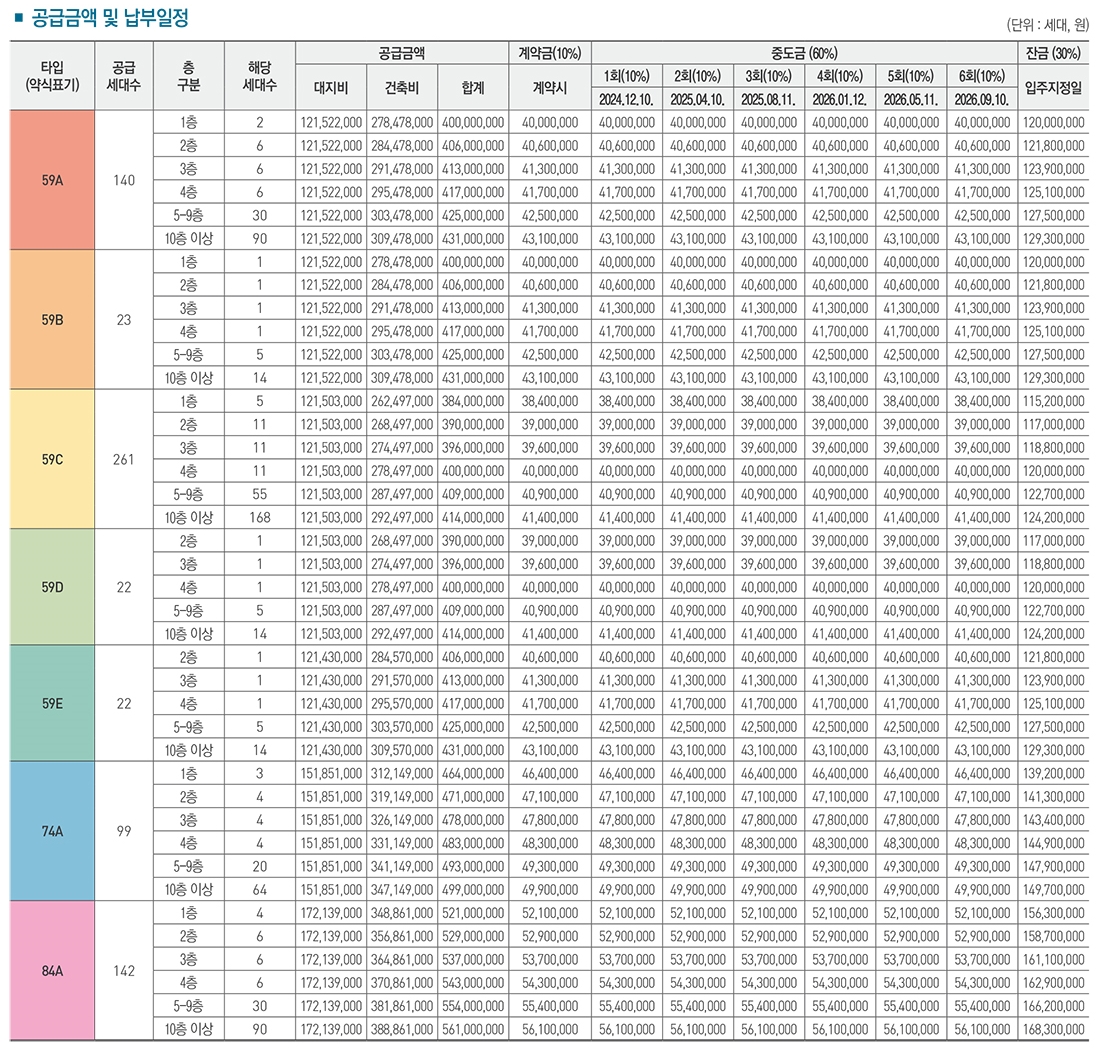1100x1054 pixels.
Task: Select the orange 59B type cell
Action: point(53,320)
